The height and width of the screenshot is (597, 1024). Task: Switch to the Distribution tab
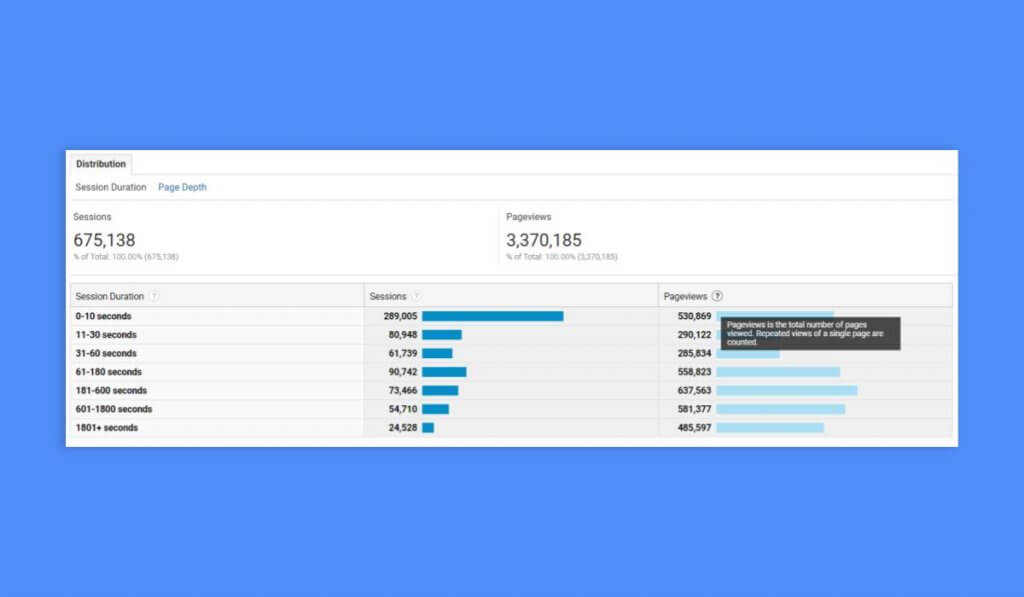coord(100,163)
